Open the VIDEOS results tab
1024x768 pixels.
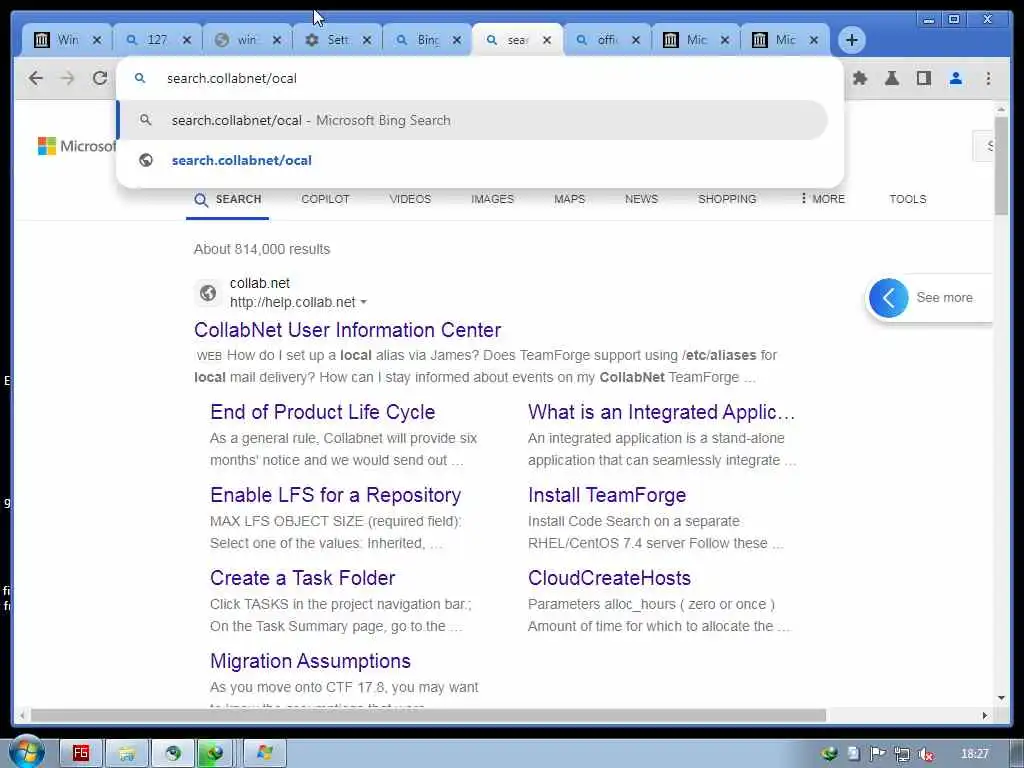pos(410,199)
